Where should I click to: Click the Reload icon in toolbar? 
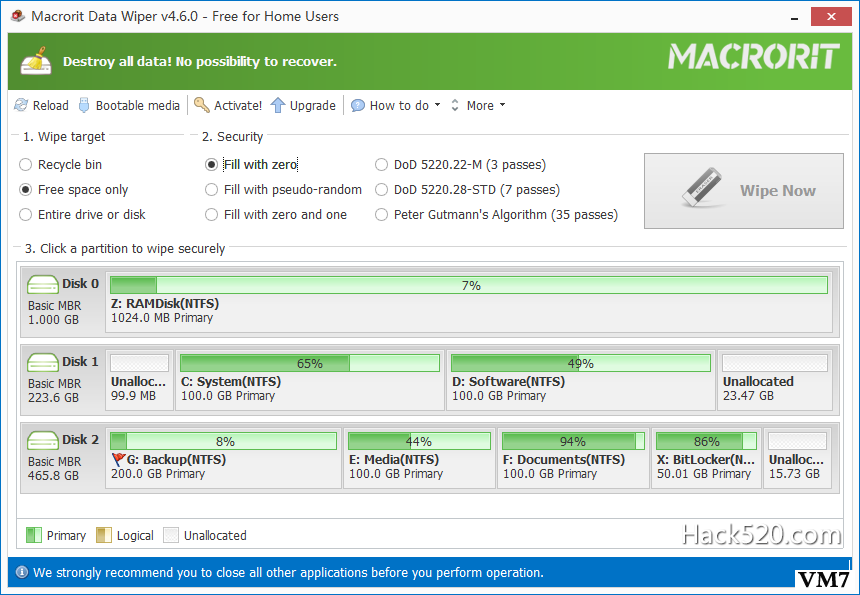(21, 105)
